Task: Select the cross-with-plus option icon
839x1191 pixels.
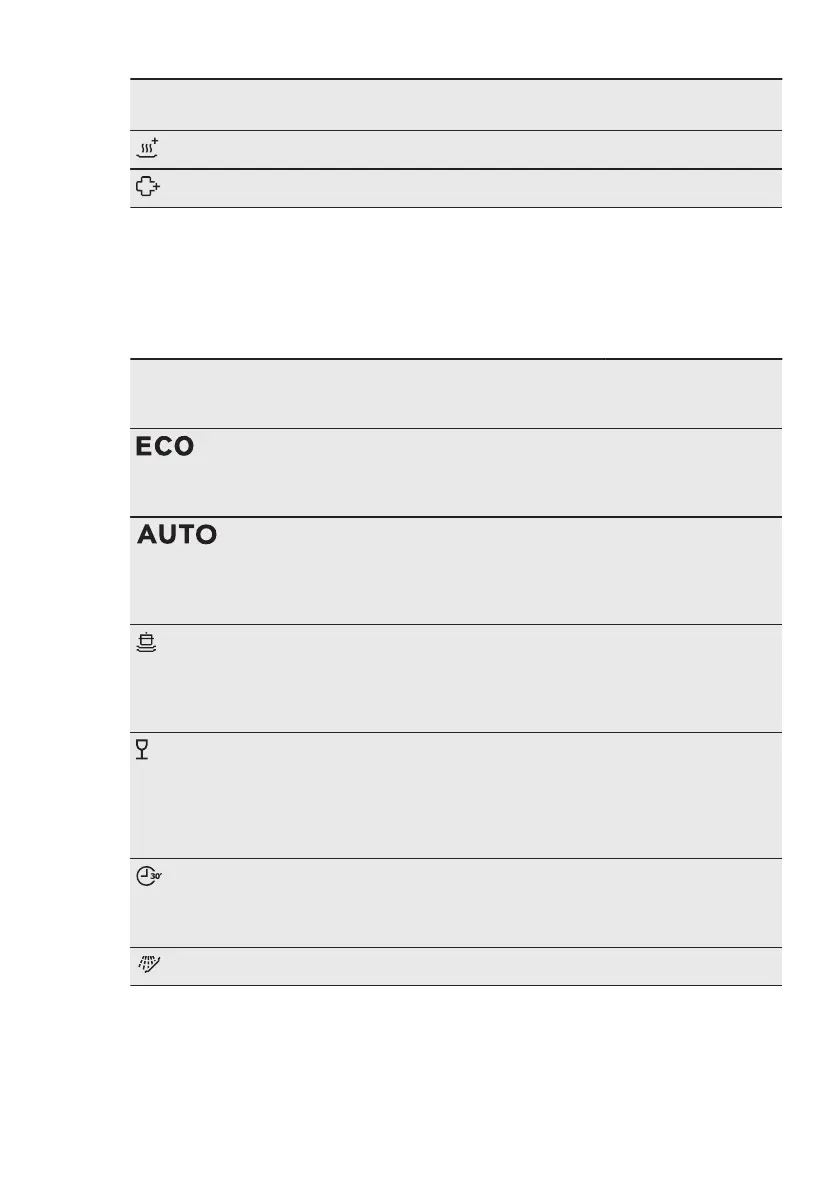Action: [147, 189]
